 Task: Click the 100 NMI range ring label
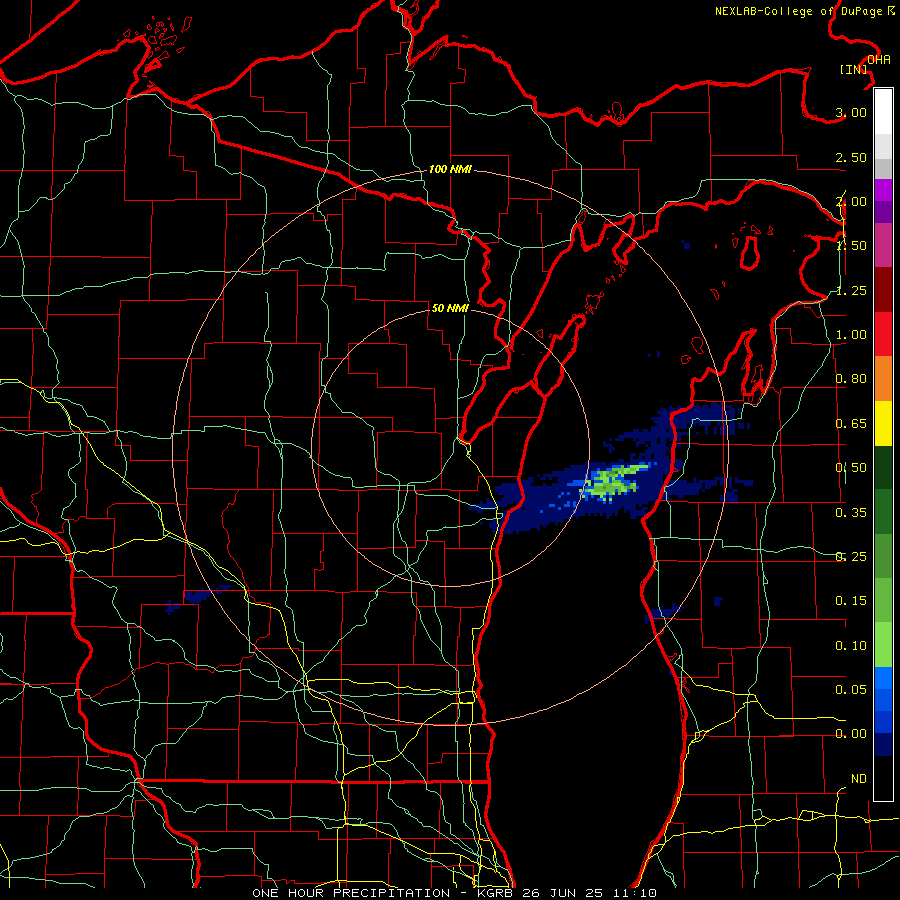pos(450,169)
